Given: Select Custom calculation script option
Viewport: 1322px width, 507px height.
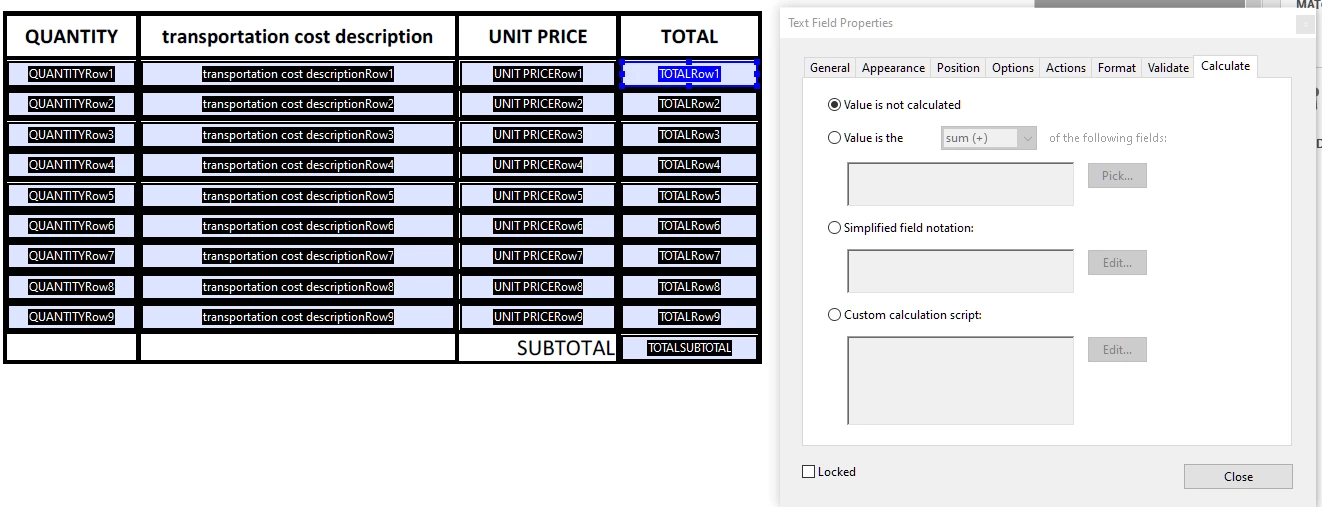Looking at the screenshot, I should (834, 315).
